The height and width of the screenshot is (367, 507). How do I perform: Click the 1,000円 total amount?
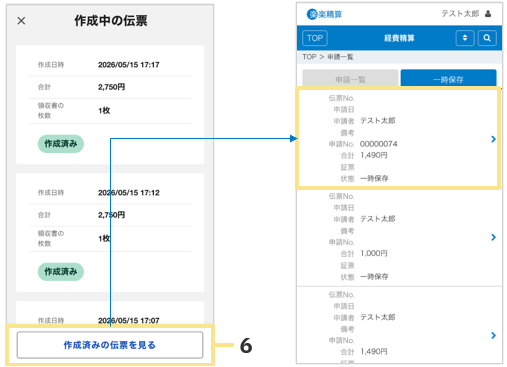pos(374,253)
